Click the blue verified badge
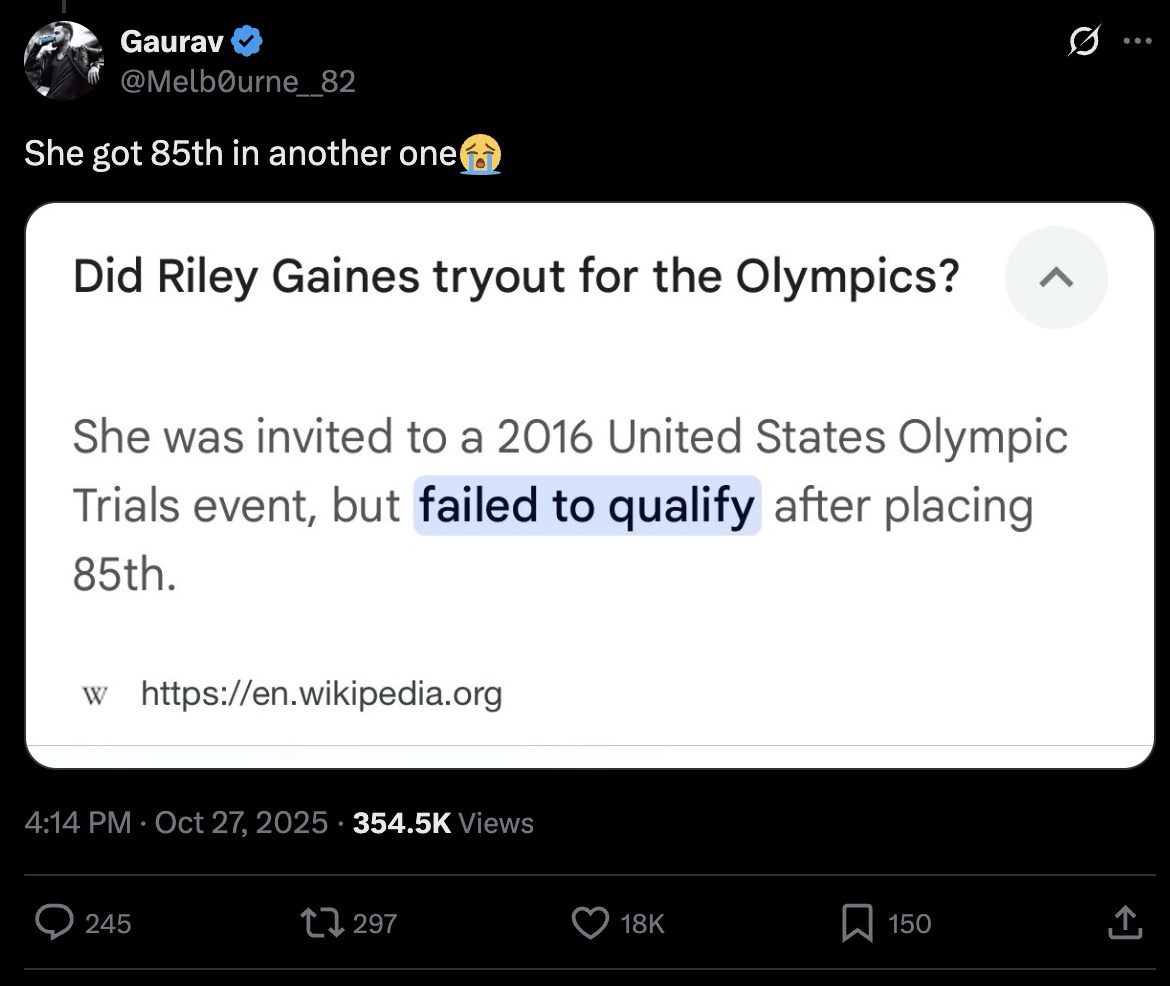Screen dimensions: 1170x986 coord(249,42)
